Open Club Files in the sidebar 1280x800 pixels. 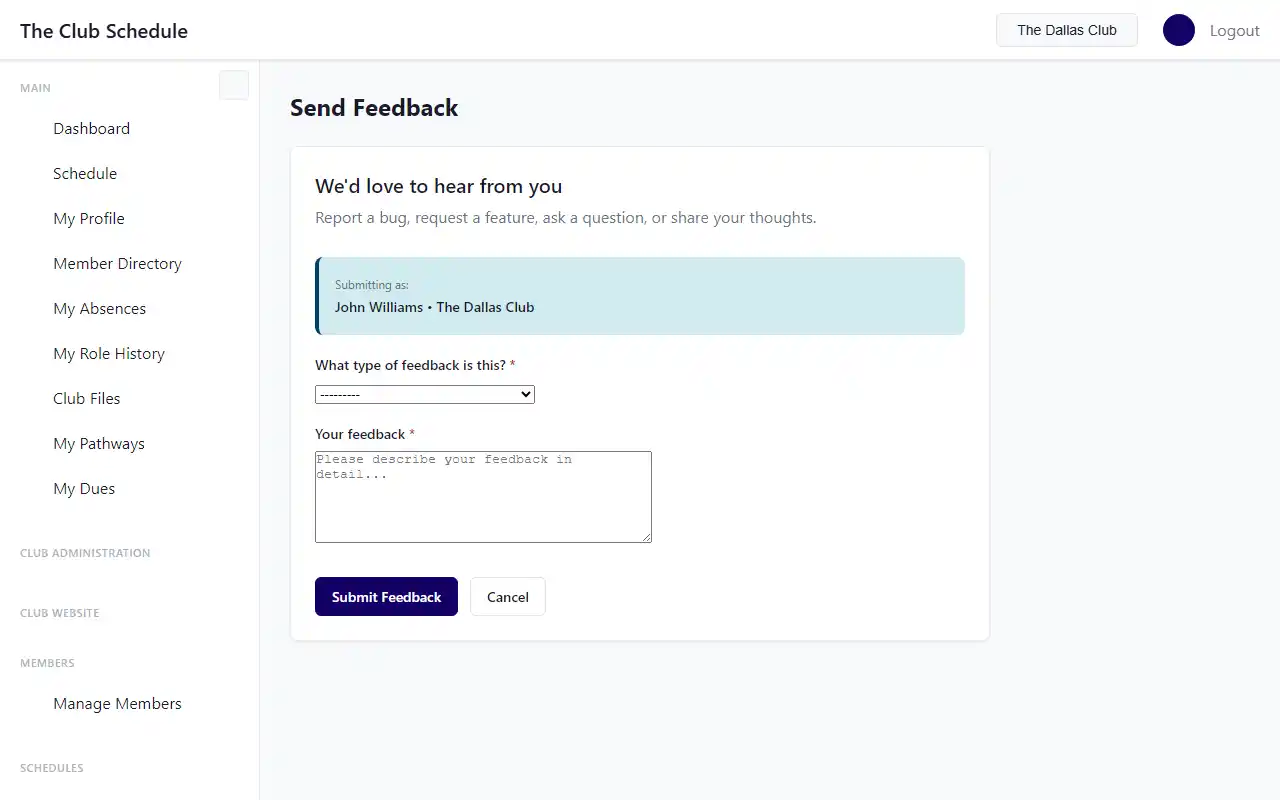click(86, 398)
